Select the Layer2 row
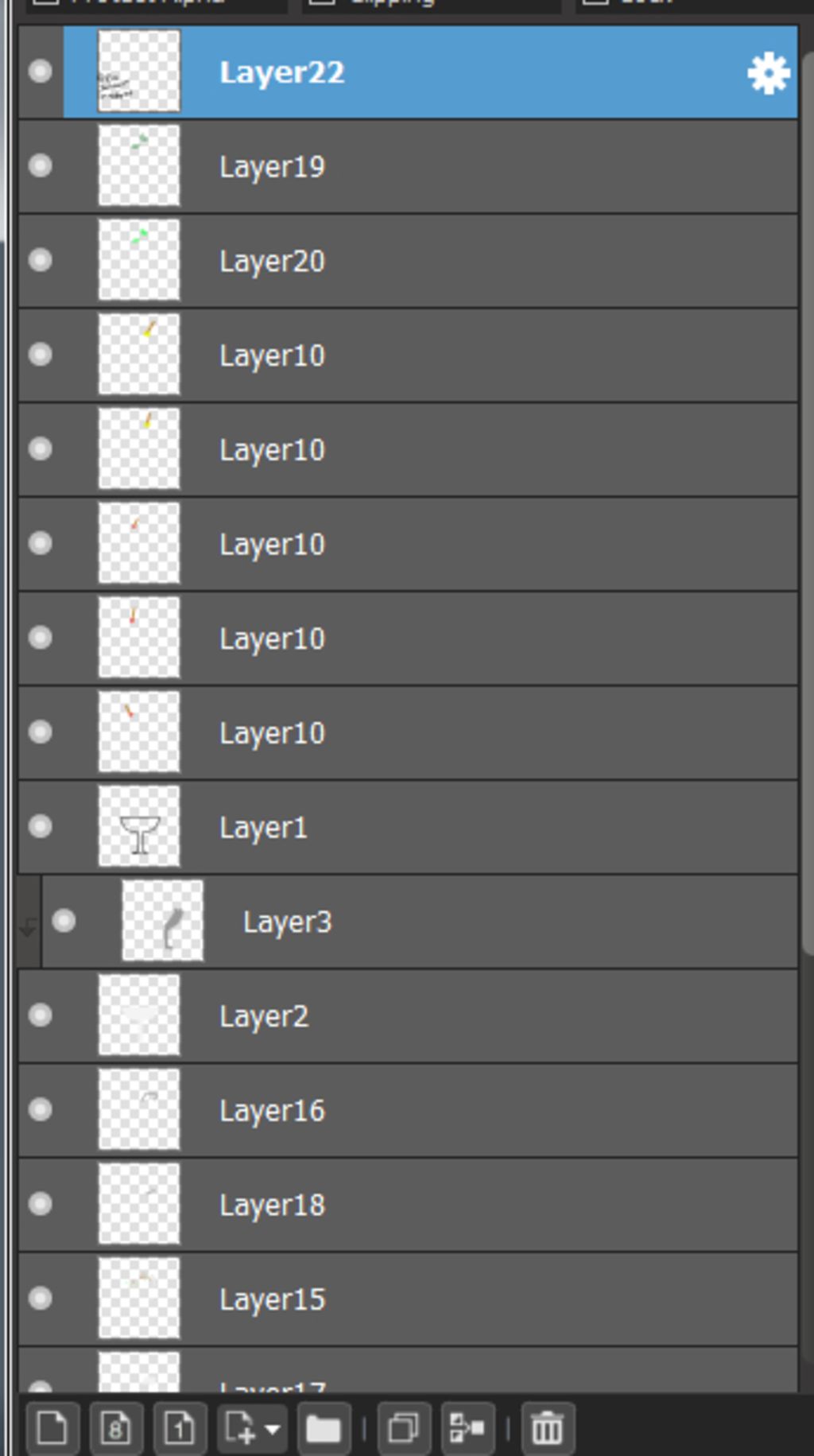 (408, 1015)
